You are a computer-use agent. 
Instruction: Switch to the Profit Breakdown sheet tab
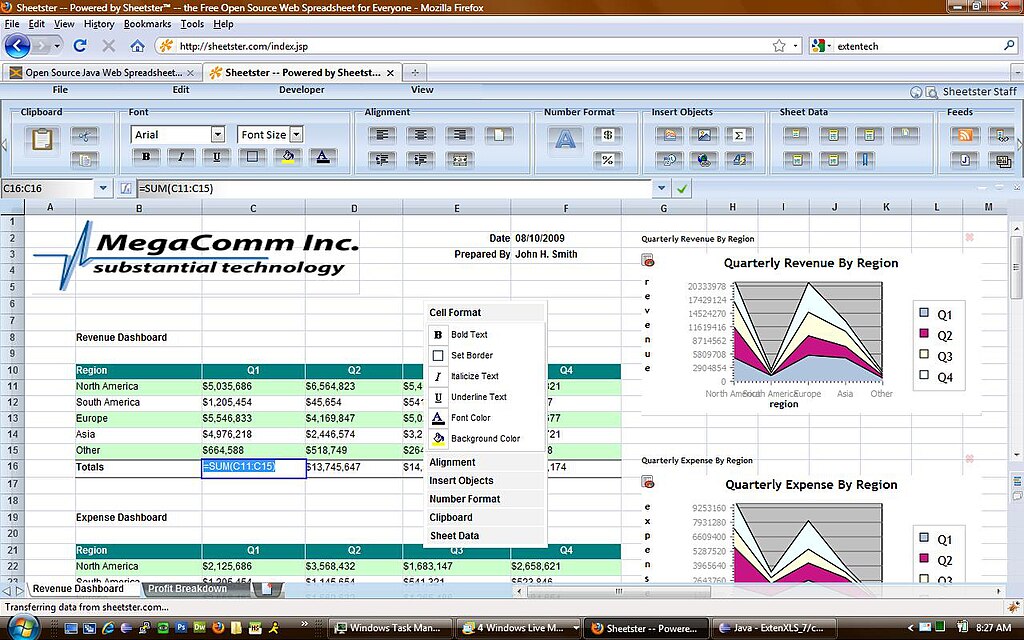[187, 589]
